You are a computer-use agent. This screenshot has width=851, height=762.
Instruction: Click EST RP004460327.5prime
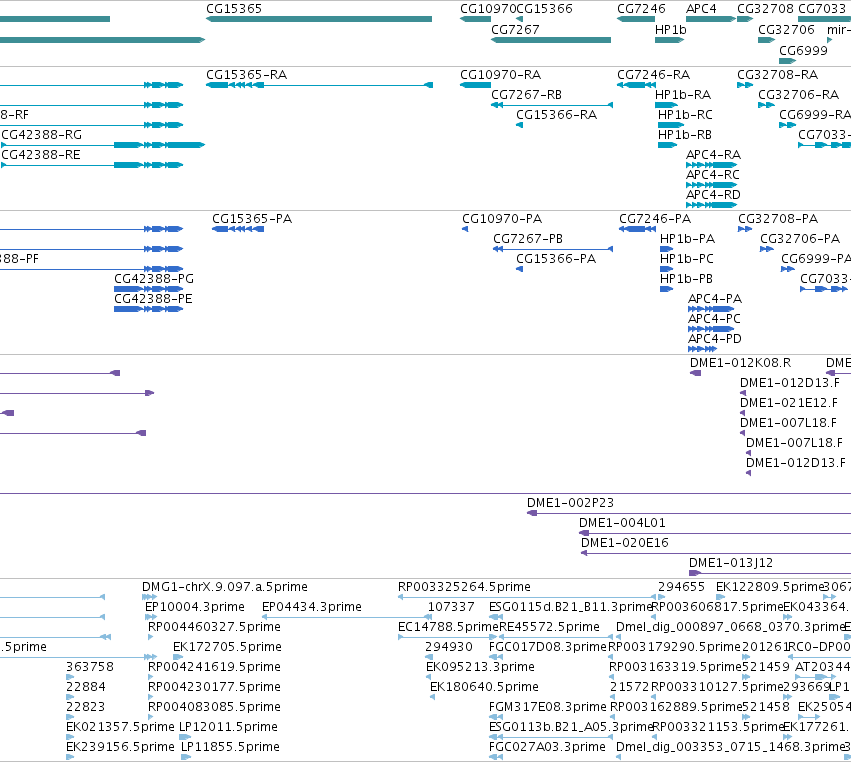pyautogui.click(x=214, y=627)
